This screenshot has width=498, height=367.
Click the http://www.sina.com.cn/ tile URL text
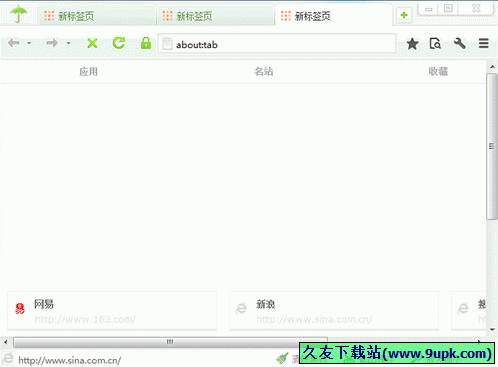coord(314,319)
